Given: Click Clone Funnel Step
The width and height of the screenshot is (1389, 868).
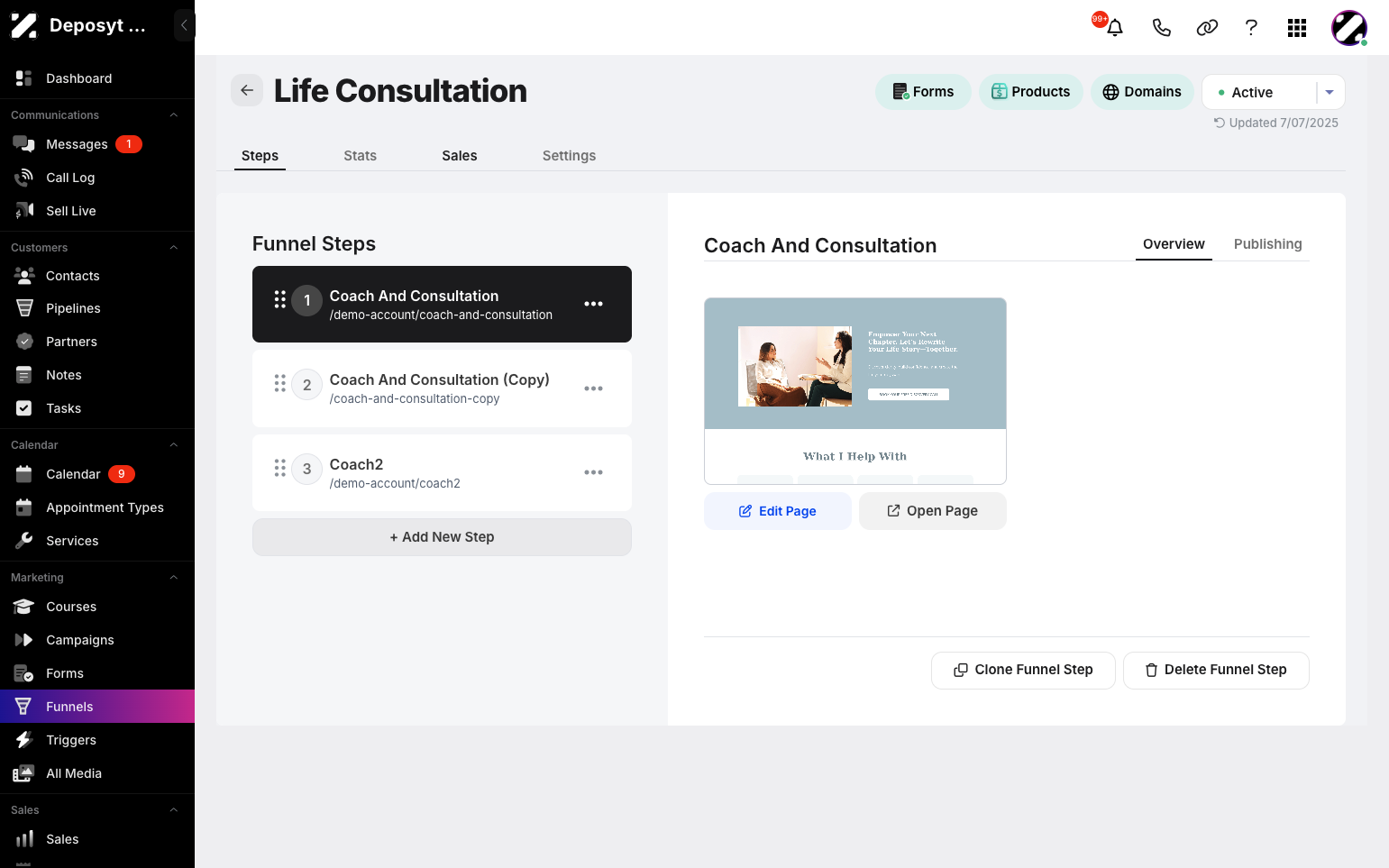Looking at the screenshot, I should click(1023, 670).
